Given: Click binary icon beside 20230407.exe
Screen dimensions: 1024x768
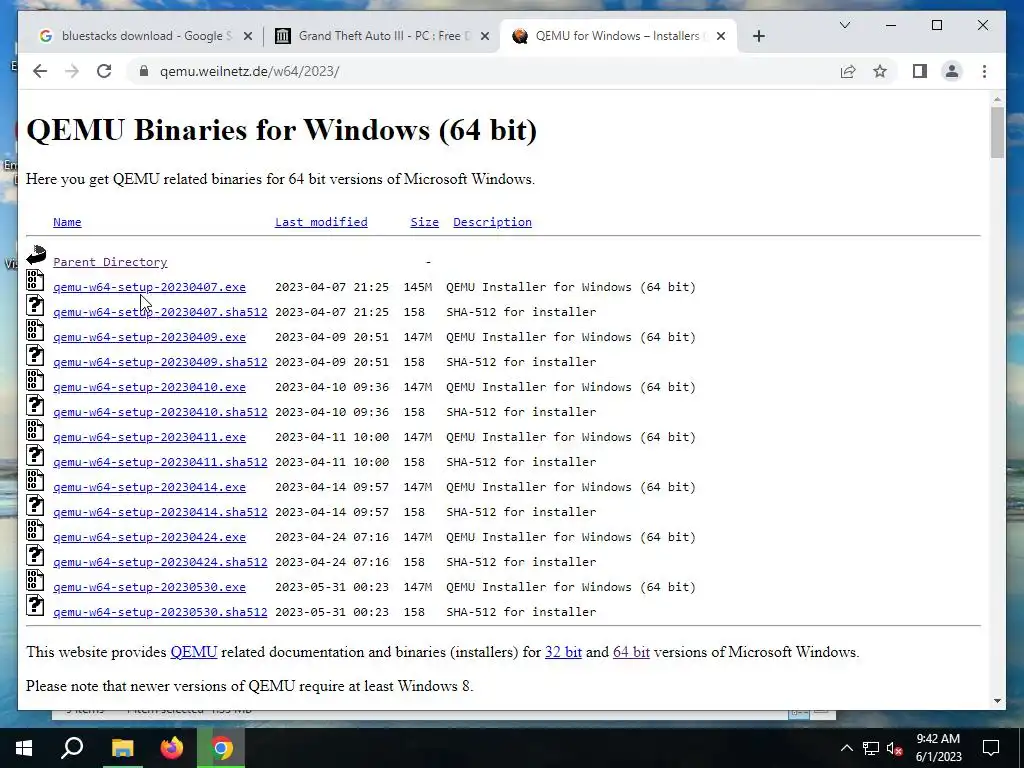Looking at the screenshot, I should pos(35,280).
